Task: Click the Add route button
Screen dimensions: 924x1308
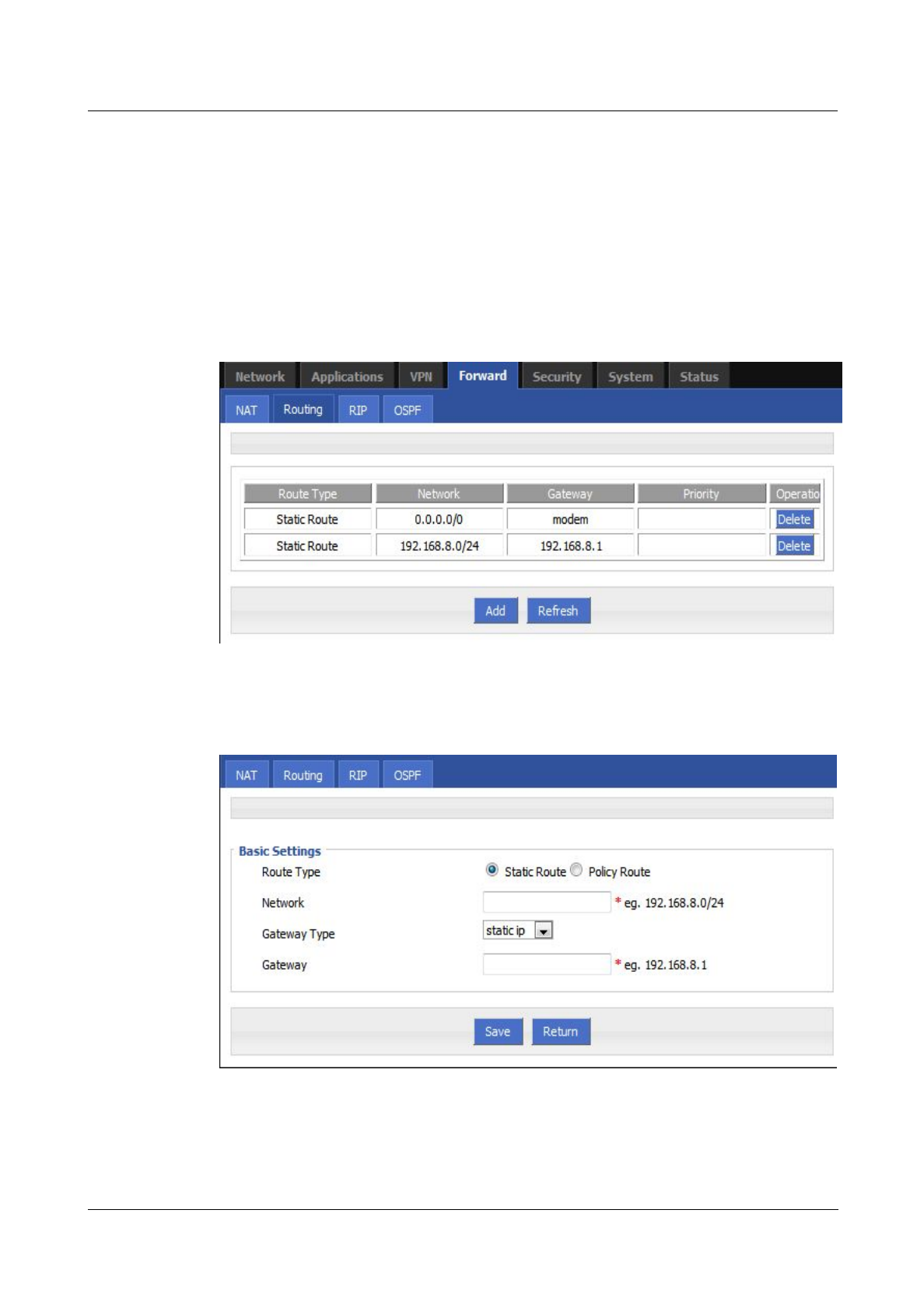Action: coord(495,611)
